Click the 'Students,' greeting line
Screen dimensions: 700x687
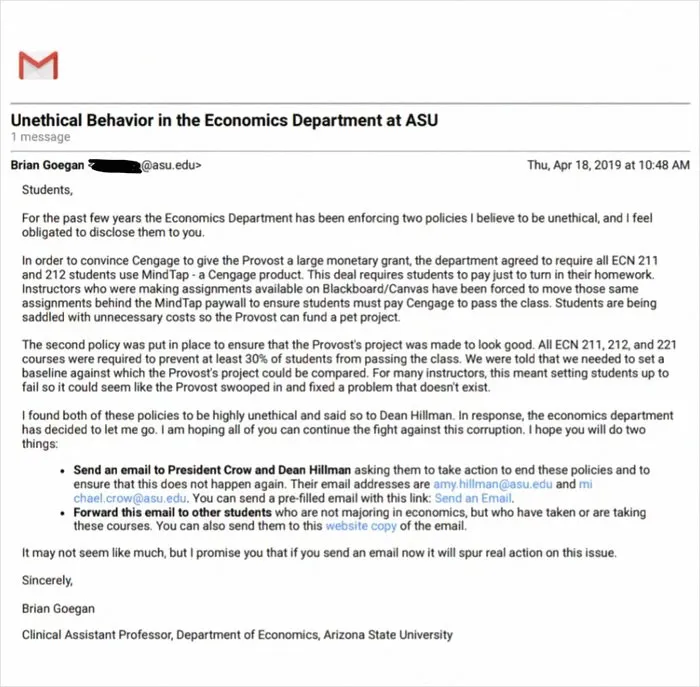click(47, 190)
